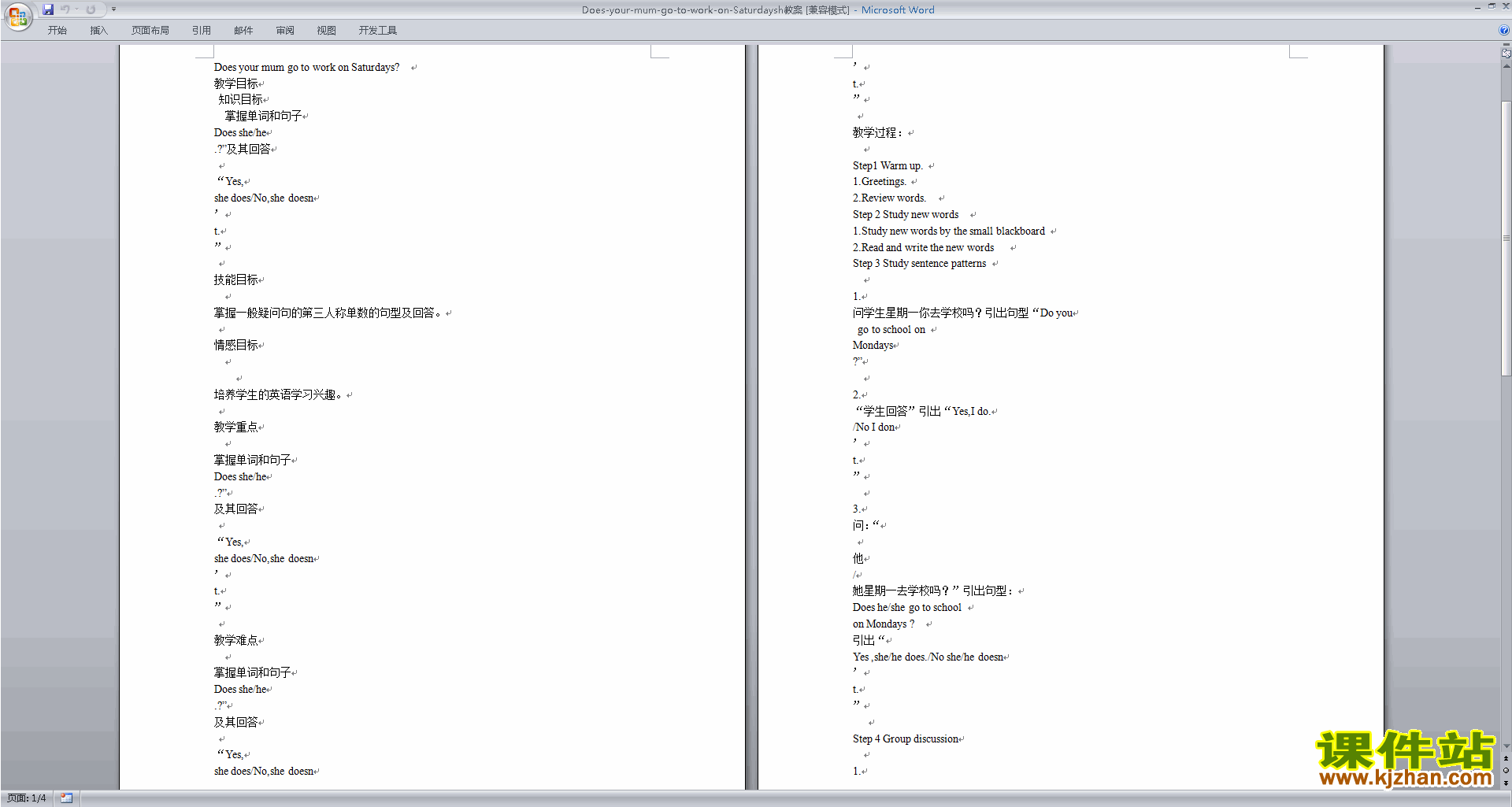Click the Previous Page double-arrow button
This screenshot has height=807, width=1512.
click(x=1506, y=759)
